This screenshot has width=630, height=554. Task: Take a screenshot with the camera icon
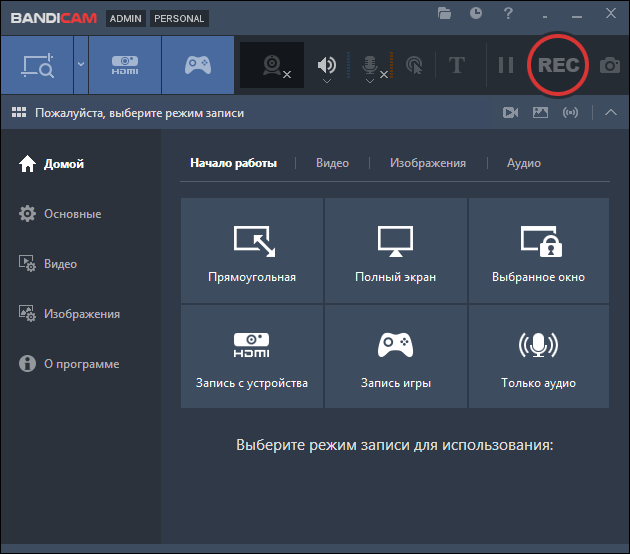pos(609,65)
